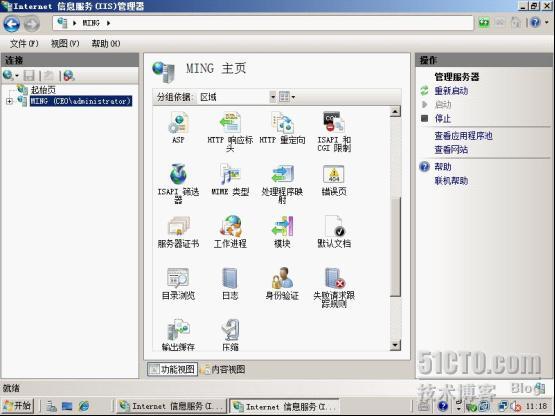Open 默认文档 feature

click(334, 232)
